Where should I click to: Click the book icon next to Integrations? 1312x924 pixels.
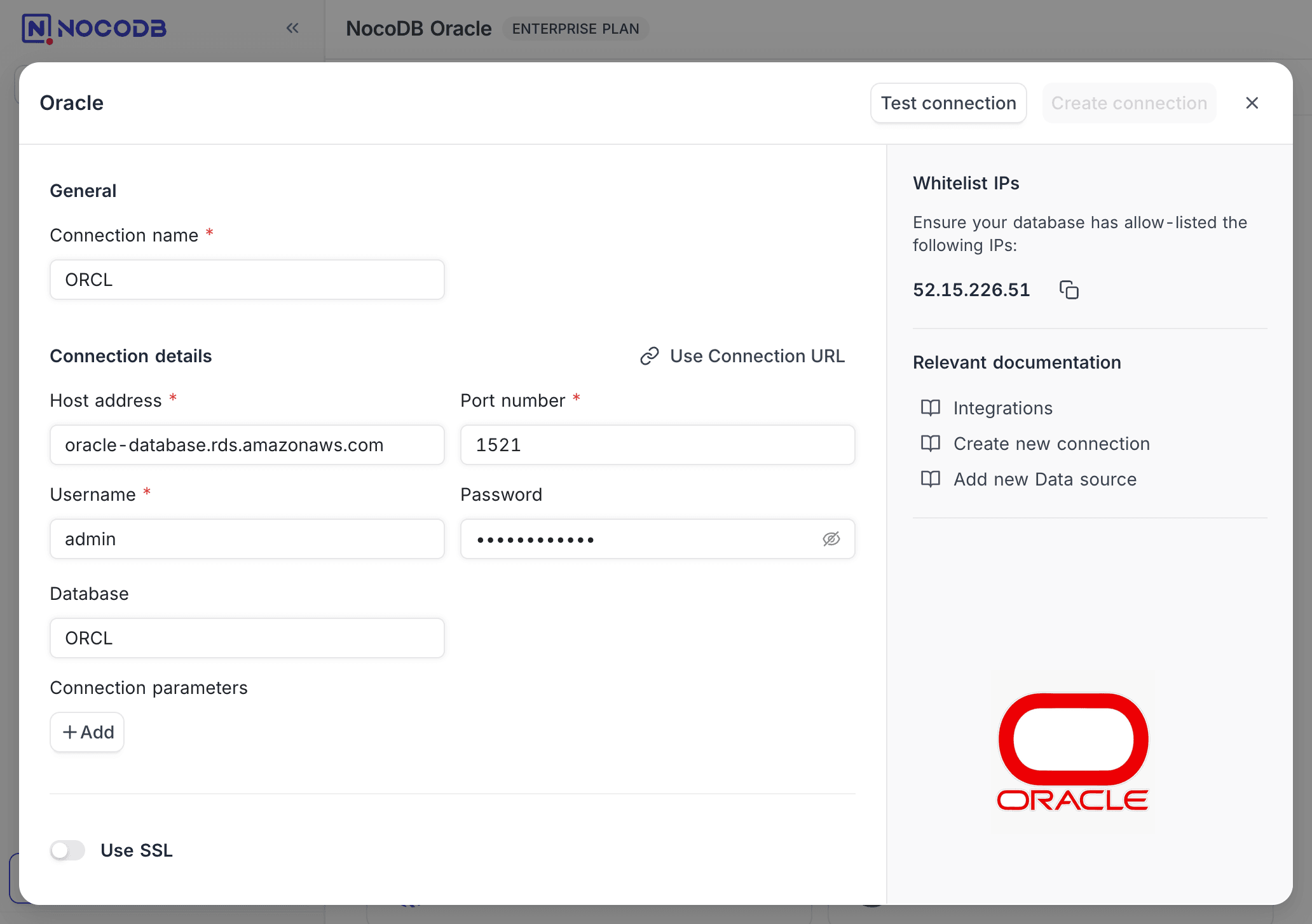(x=931, y=408)
